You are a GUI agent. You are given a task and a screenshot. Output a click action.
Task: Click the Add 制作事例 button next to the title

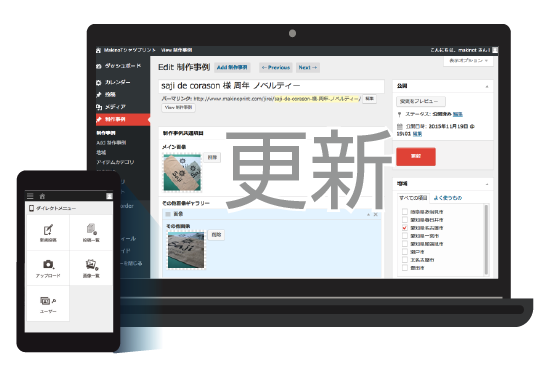[232, 67]
